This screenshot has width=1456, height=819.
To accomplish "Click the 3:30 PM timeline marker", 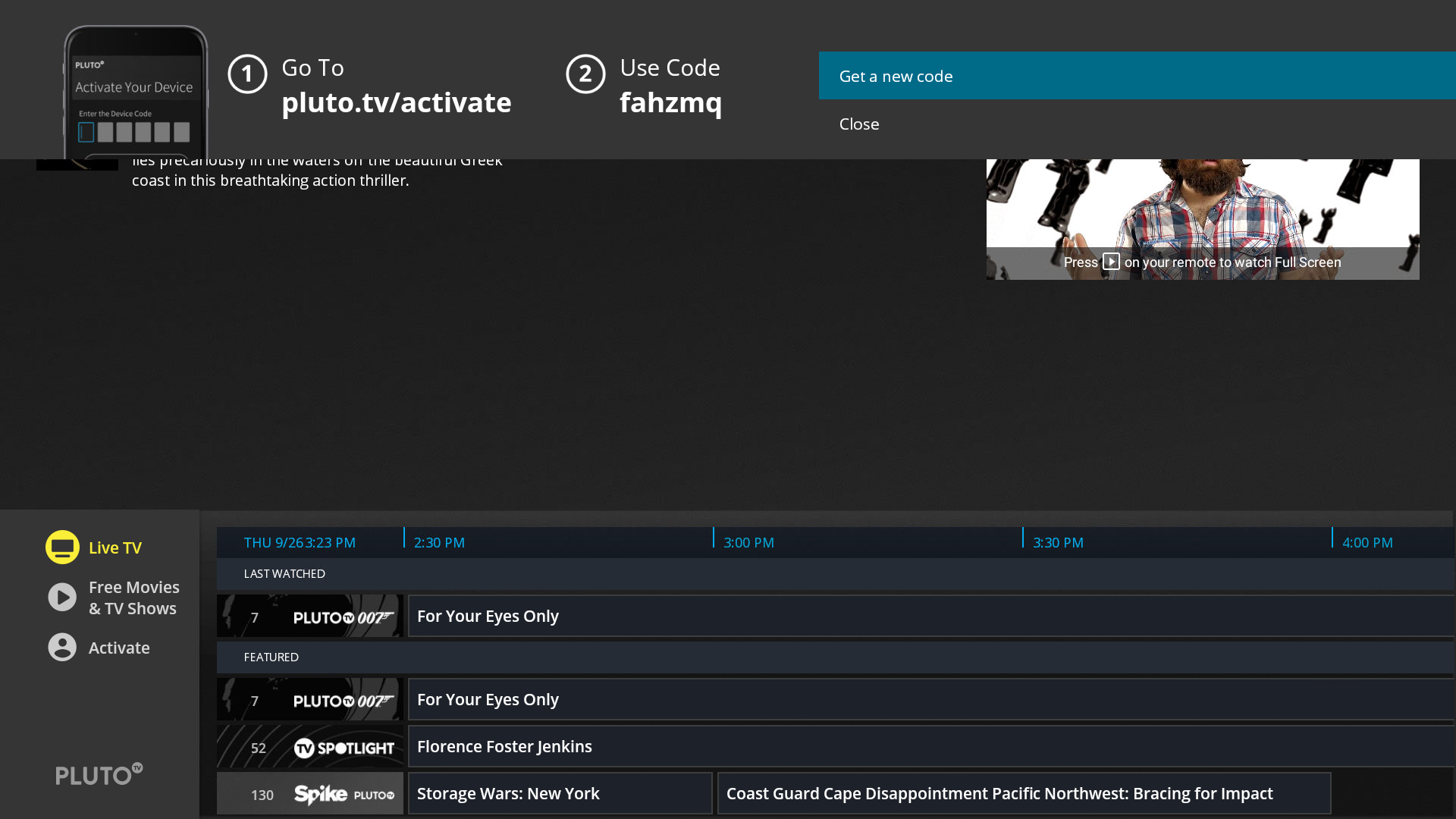I will (1058, 542).
